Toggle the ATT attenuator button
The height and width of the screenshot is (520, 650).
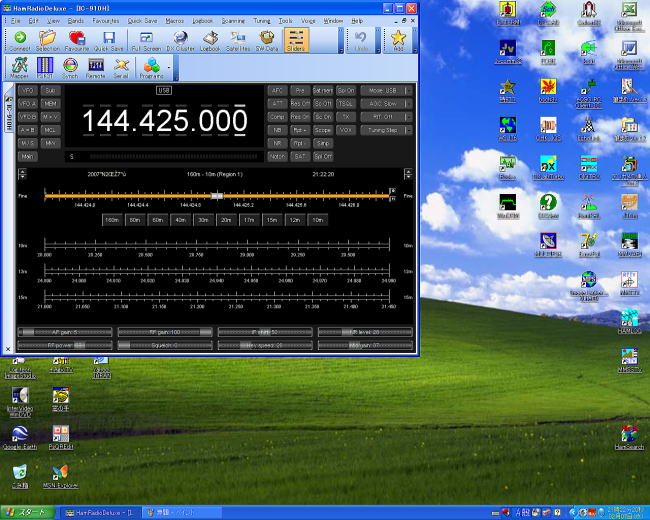pos(277,104)
